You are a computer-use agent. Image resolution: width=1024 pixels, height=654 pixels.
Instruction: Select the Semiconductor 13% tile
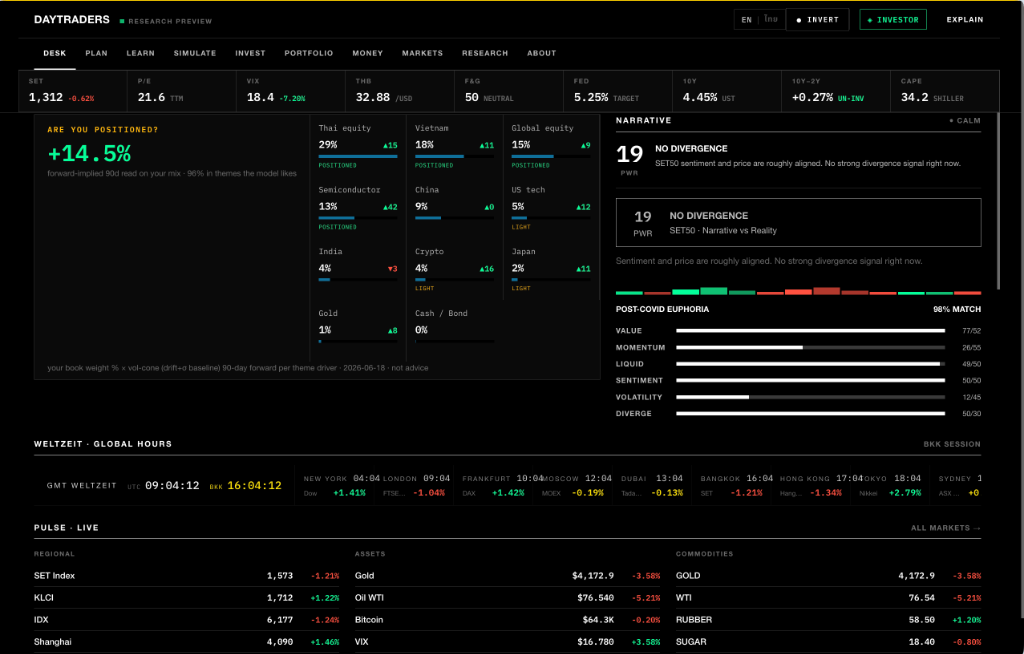tap(358, 208)
